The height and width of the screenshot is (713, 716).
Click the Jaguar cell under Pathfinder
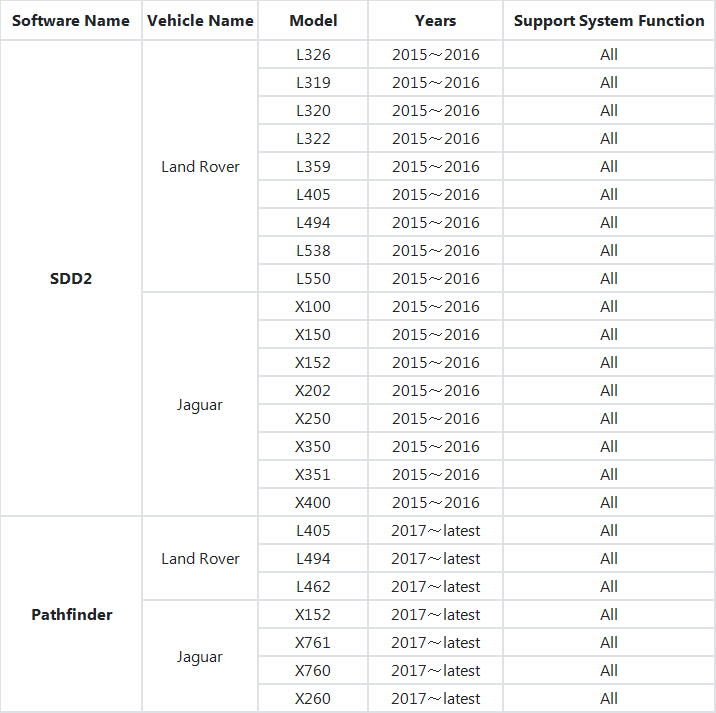[x=200, y=657]
